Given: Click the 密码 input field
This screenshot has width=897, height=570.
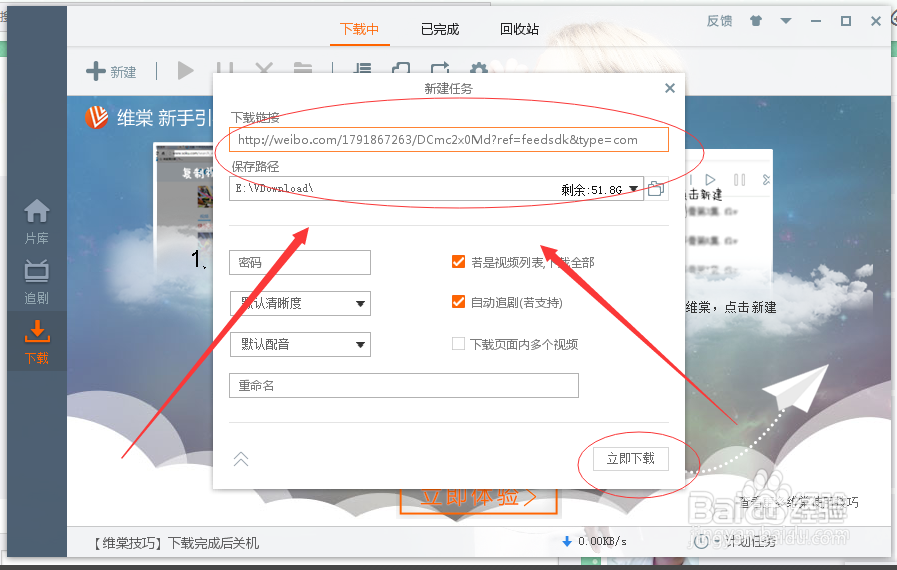Looking at the screenshot, I should (x=300, y=262).
